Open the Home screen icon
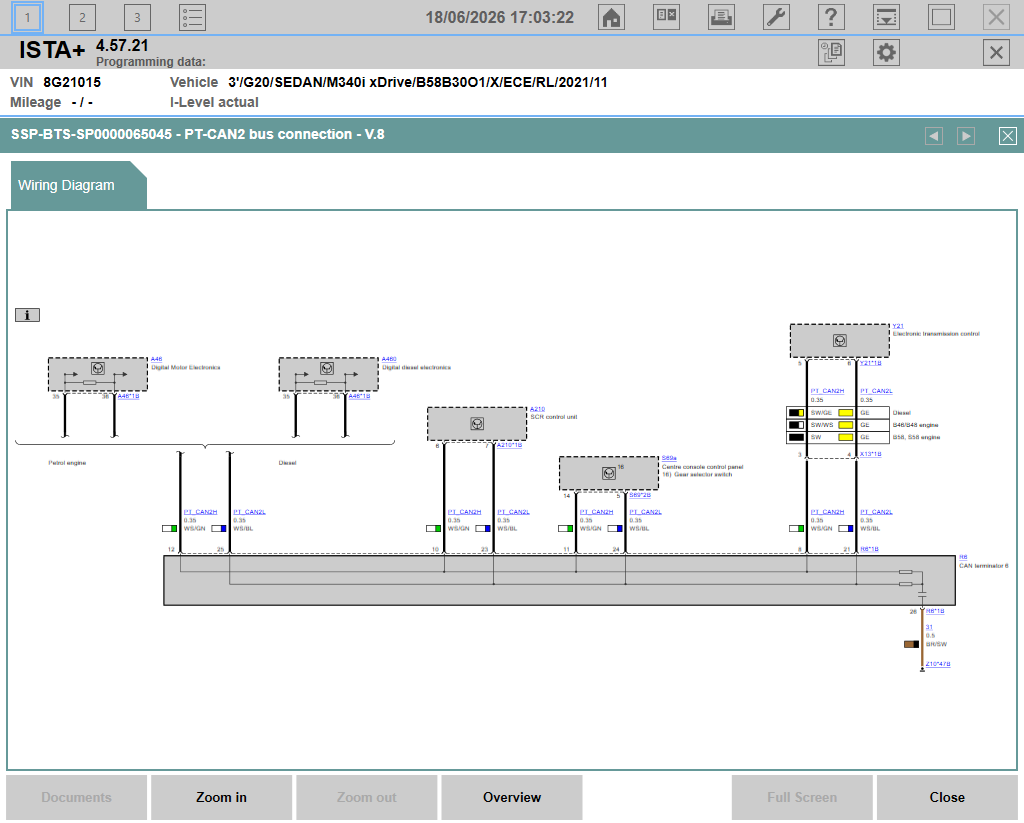This screenshot has width=1024, height=823. click(x=611, y=17)
